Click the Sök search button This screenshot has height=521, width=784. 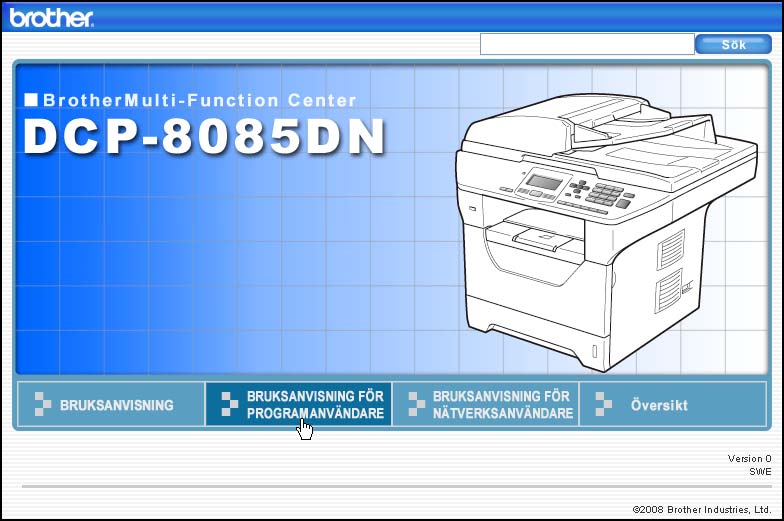click(x=734, y=44)
